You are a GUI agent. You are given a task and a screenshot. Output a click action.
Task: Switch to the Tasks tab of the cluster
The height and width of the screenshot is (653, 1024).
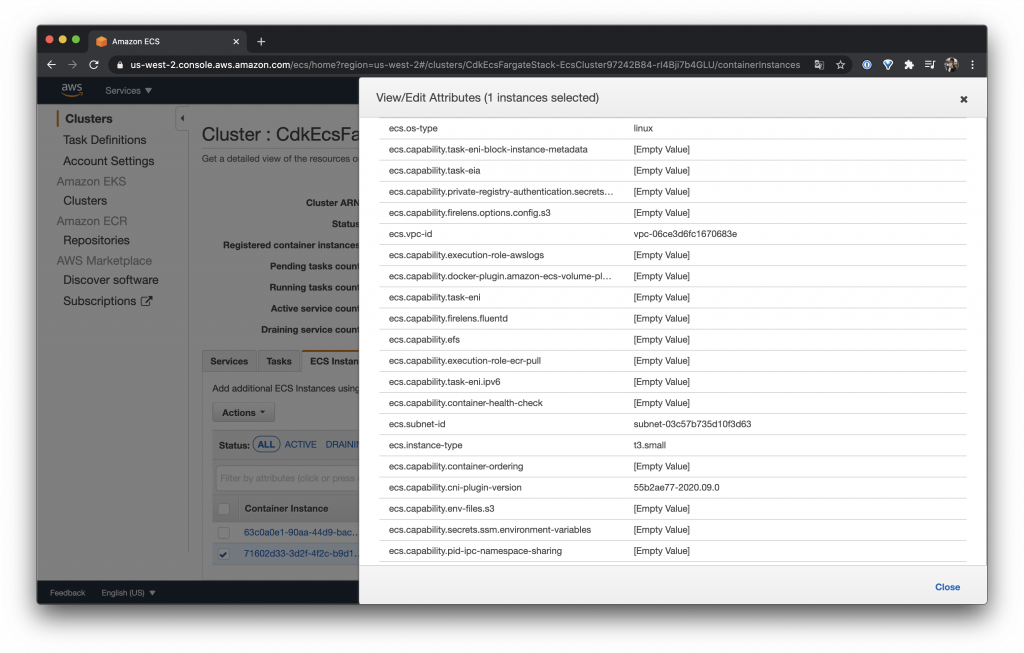click(279, 361)
